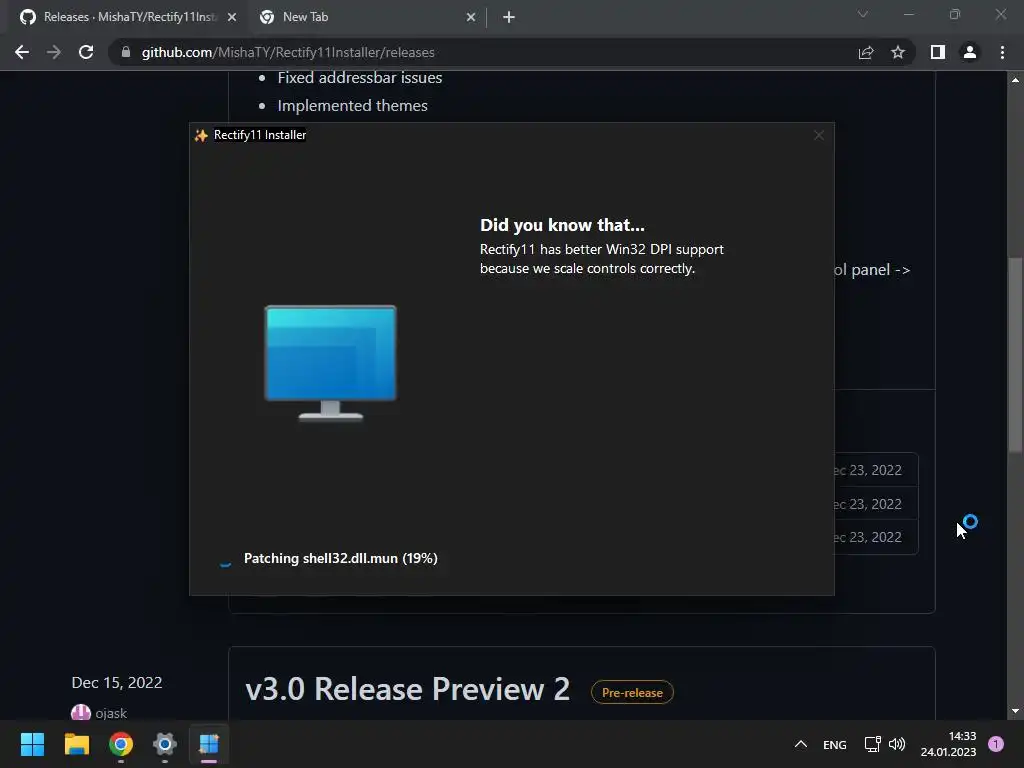Close the Rectify11 Installer window
The image size is (1024, 768).
click(x=818, y=135)
